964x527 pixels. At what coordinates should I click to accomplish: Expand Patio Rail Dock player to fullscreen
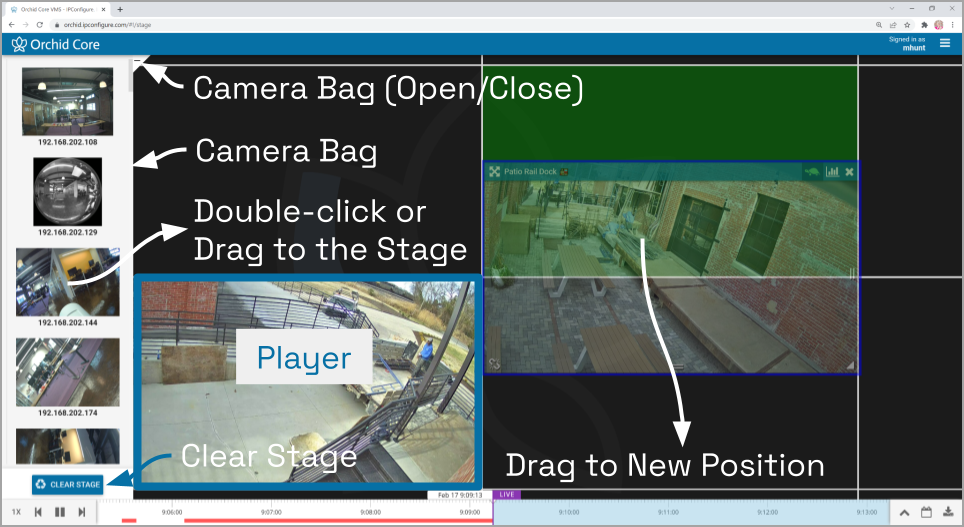[494, 172]
